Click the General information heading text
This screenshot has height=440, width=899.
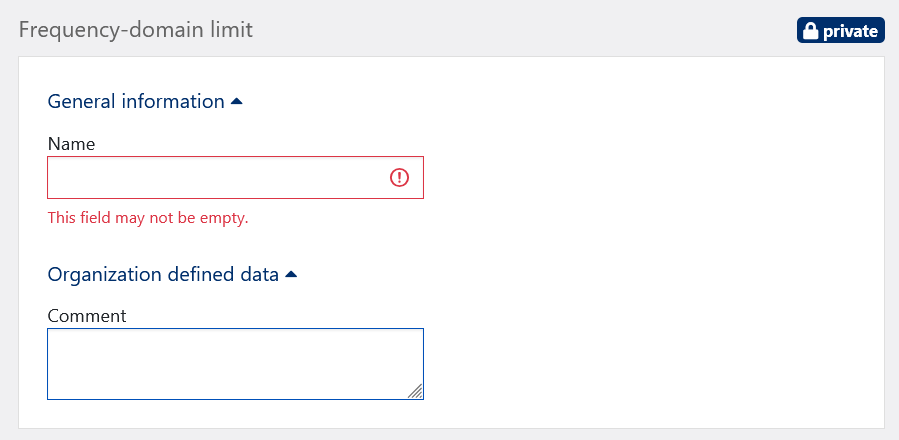point(136,101)
